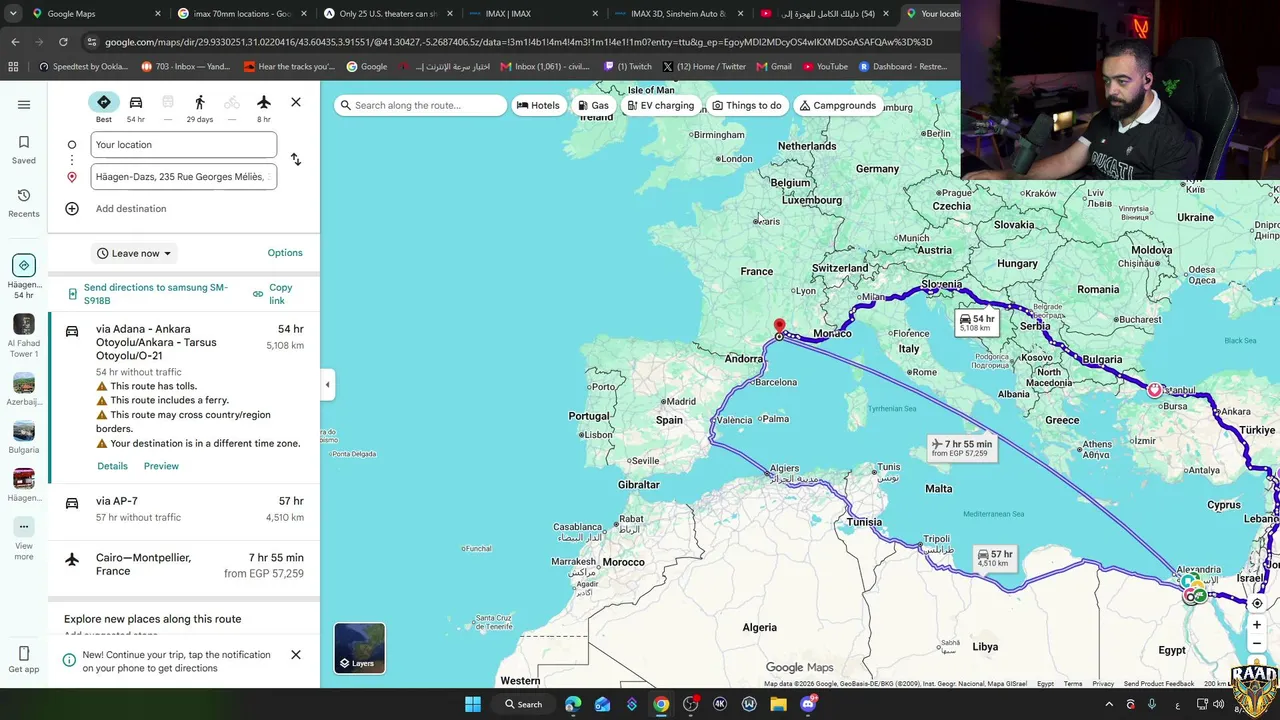Click the 57 hr route label on map
The width and height of the screenshot is (1280, 720).
coord(994,558)
